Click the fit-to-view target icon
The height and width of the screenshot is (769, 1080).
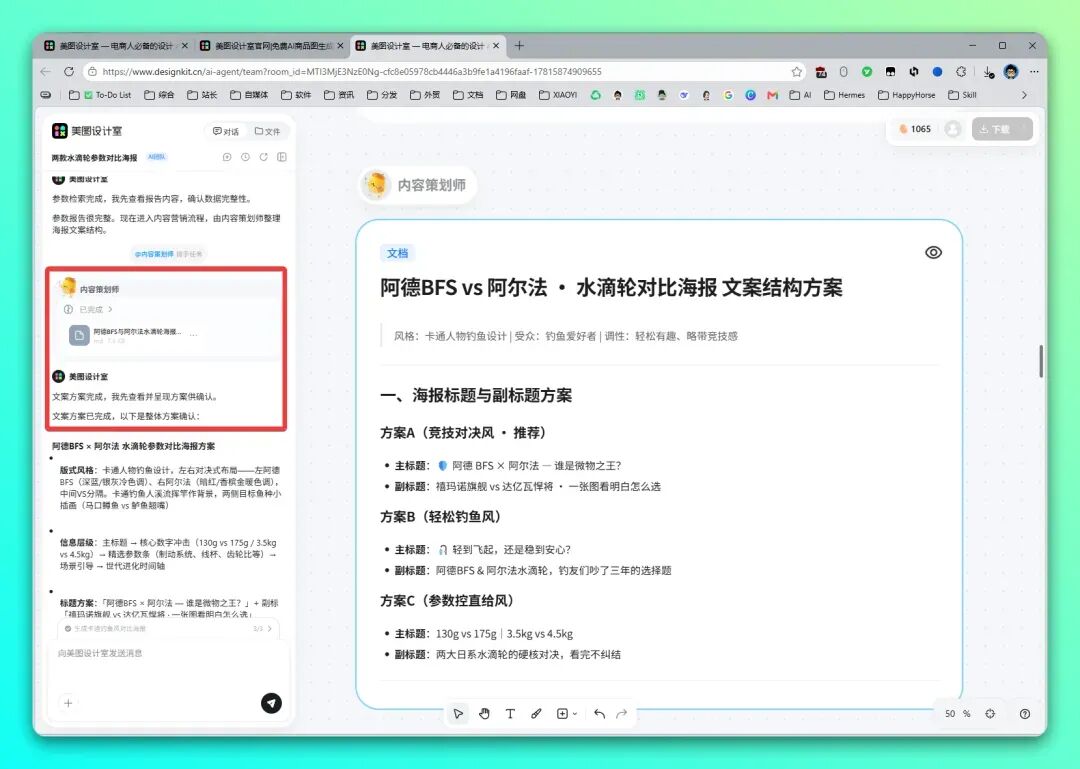(x=990, y=713)
